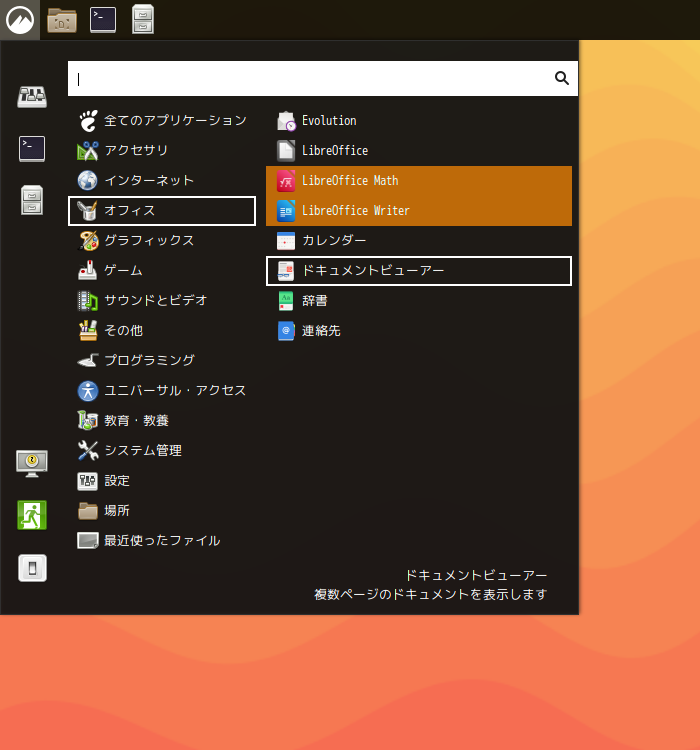Click the plain document icon beside LibreOffice
Viewport: 700px width, 750px height.
pos(286,151)
